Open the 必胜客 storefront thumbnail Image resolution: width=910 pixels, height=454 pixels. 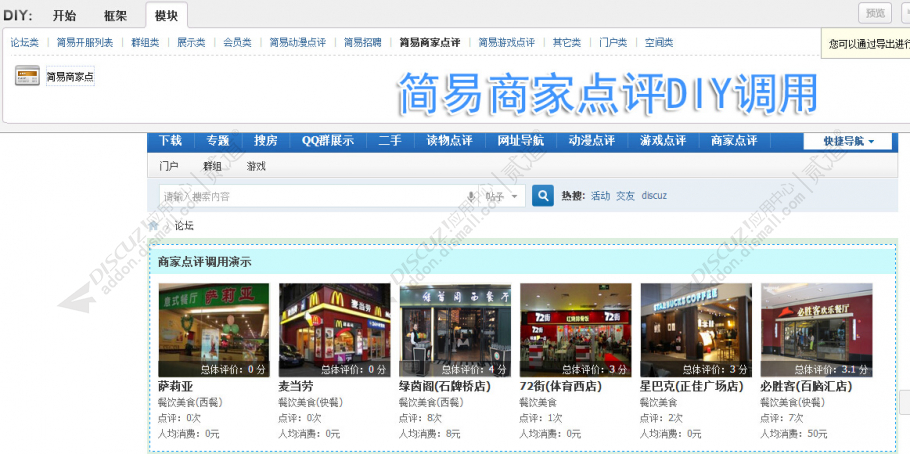coord(817,330)
